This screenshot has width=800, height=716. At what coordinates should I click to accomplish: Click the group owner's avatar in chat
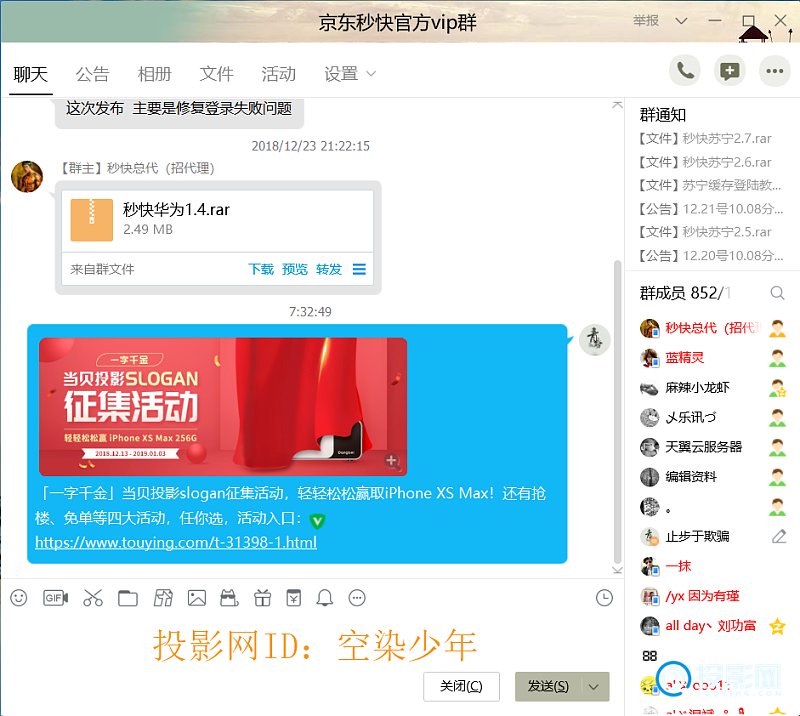coord(27,177)
